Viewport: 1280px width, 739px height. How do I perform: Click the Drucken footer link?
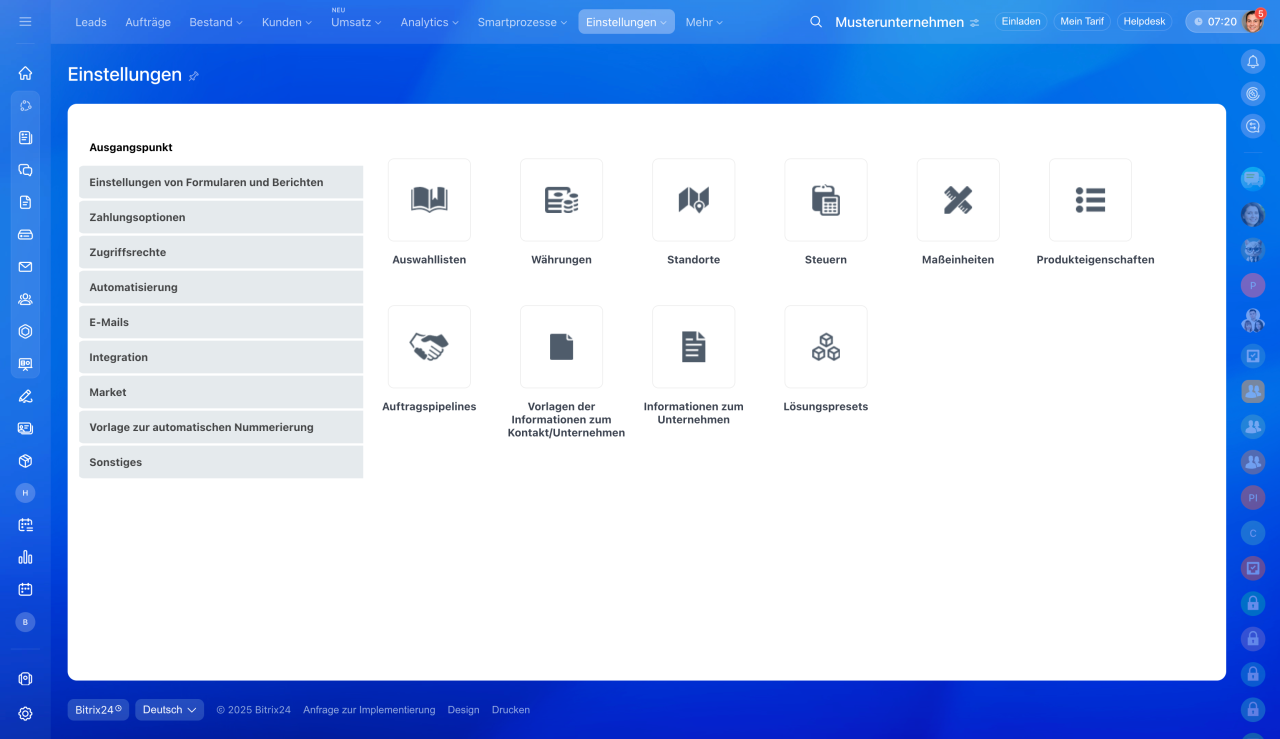510,710
